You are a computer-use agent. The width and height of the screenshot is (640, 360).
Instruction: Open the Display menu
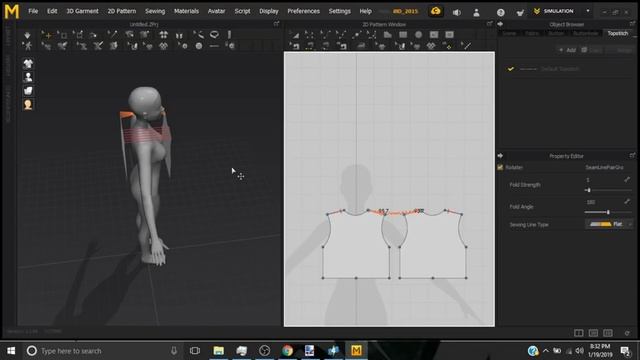click(269, 11)
